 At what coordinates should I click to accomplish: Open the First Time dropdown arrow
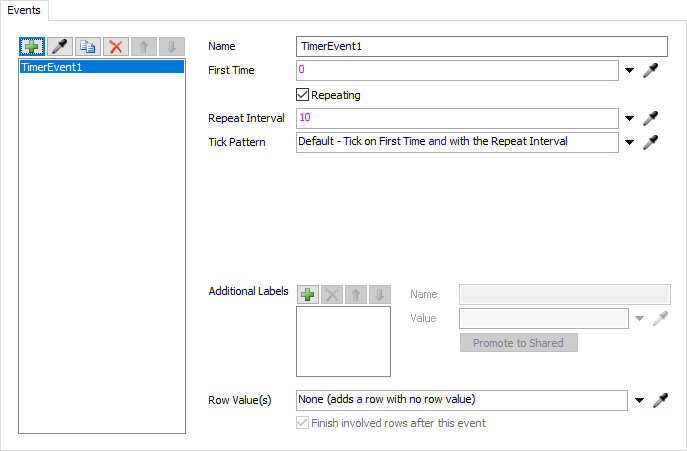pyautogui.click(x=630, y=71)
